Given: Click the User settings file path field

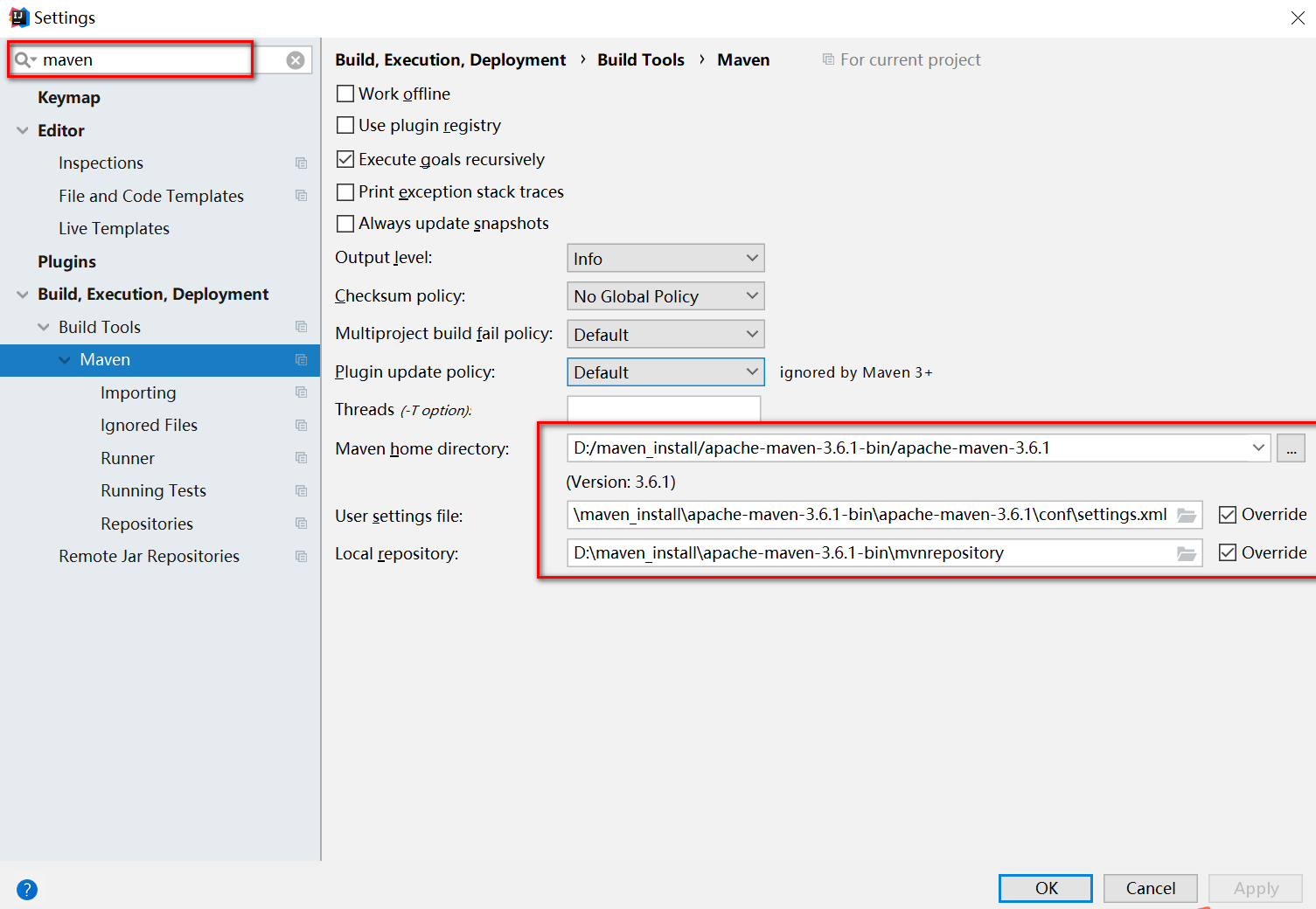Looking at the screenshot, I should [x=884, y=515].
